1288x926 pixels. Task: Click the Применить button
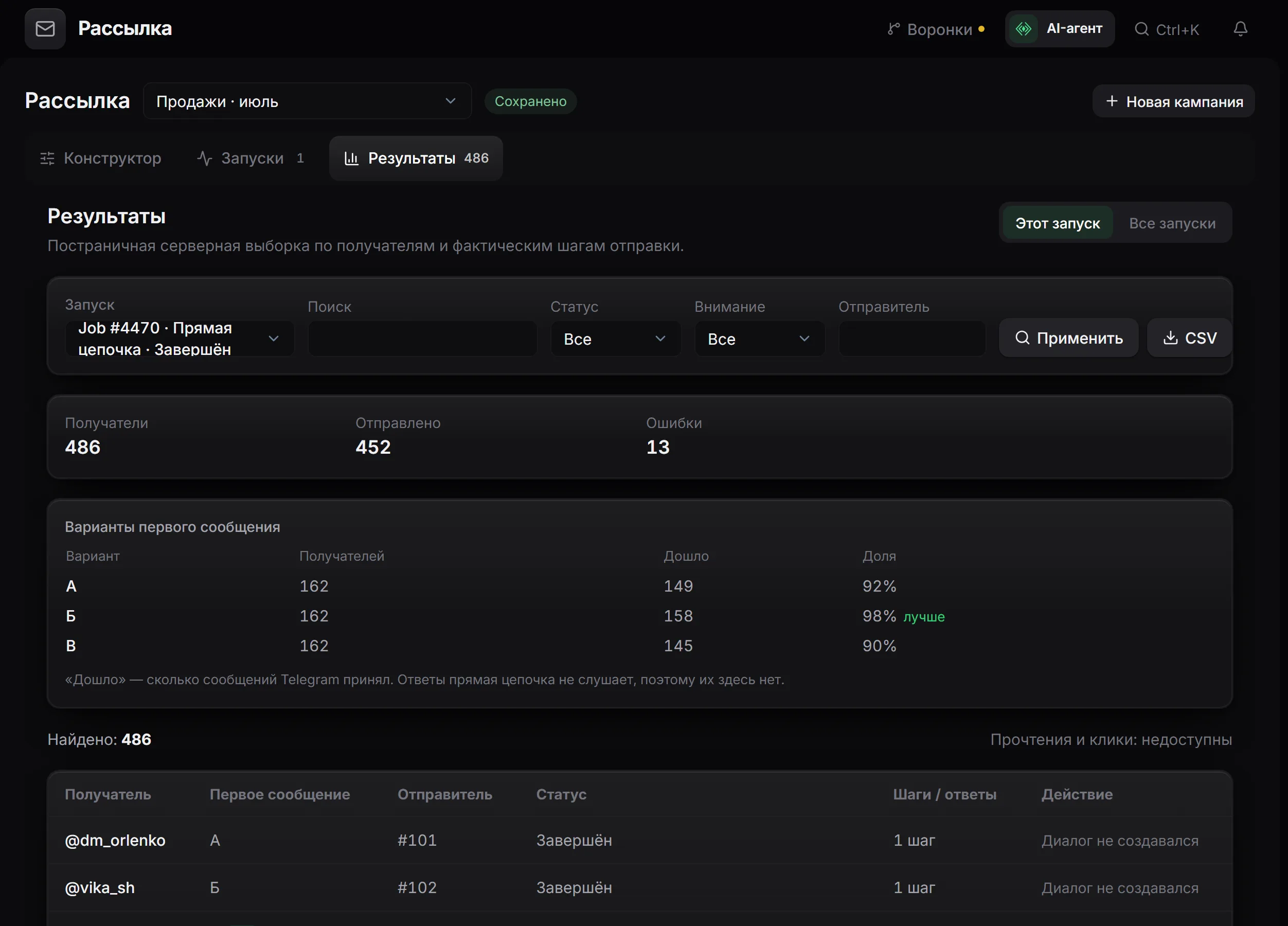(x=1068, y=337)
